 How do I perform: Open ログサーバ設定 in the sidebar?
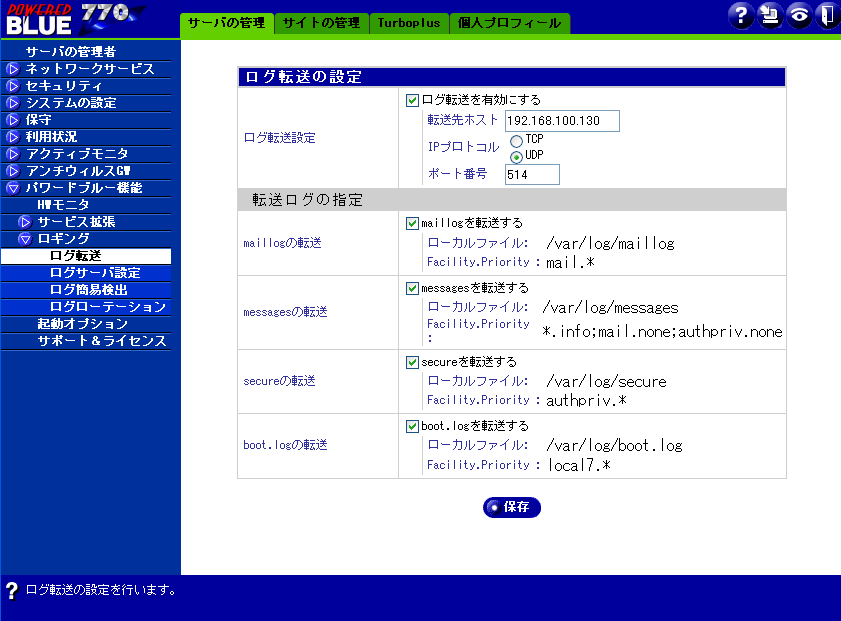(95, 273)
